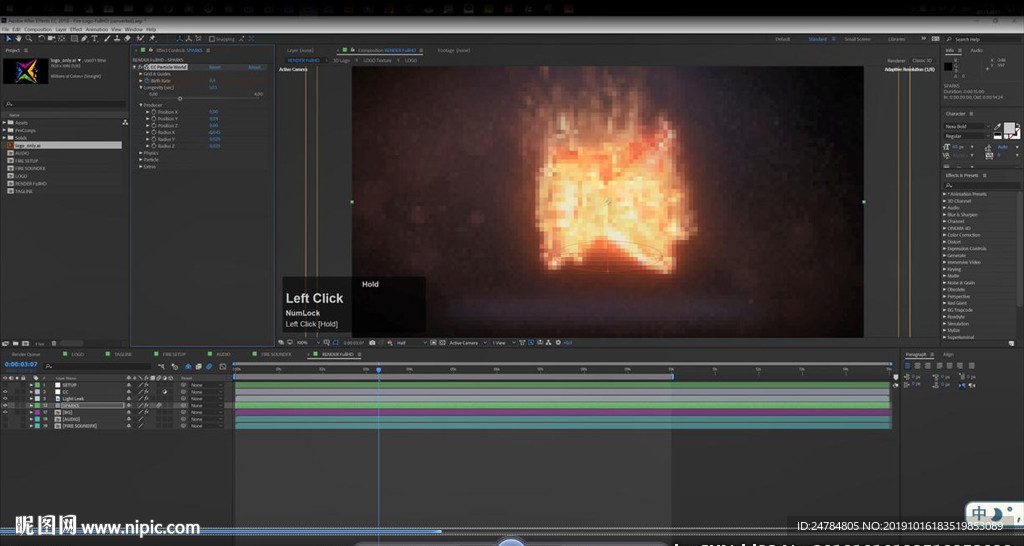This screenshot has height=546, width=1024.
Task: Expand the Color Correction effects category
Action: (x=944, y=234)
